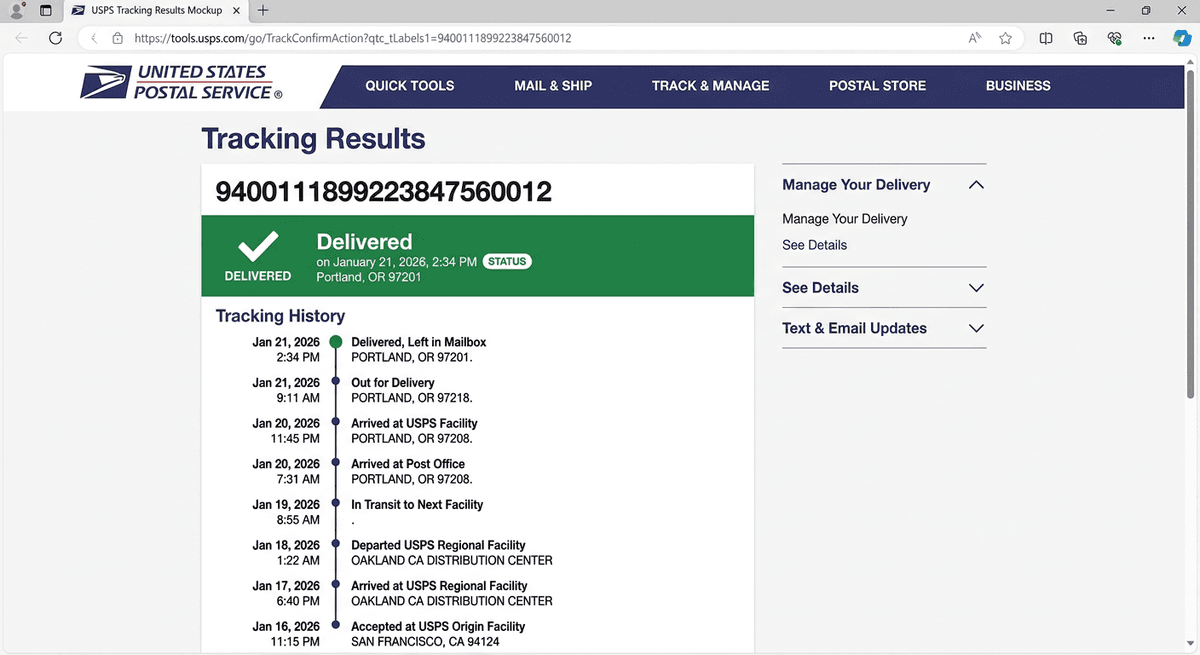The height and width of the screenshot is (655, 1200).
Task: Open the TRACK & MANAGE menu
Action: pos(710,86)
